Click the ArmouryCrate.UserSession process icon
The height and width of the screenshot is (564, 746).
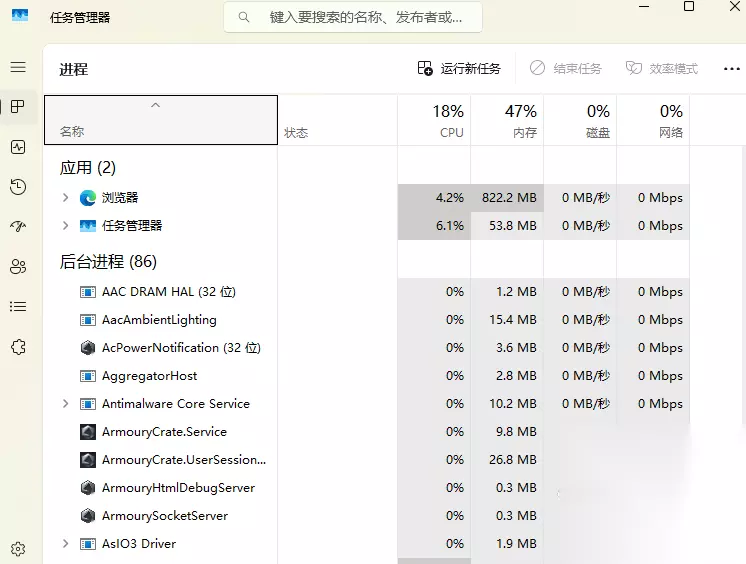[x=88, y=460]
